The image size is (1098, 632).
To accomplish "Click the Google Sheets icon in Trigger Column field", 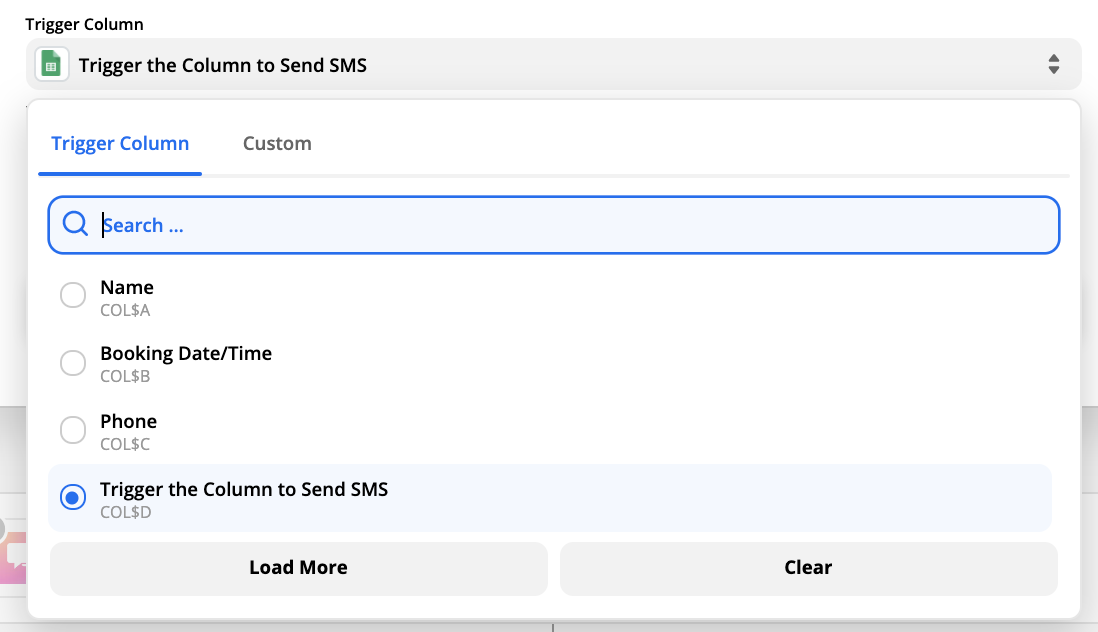I will (x=51, y=64).
